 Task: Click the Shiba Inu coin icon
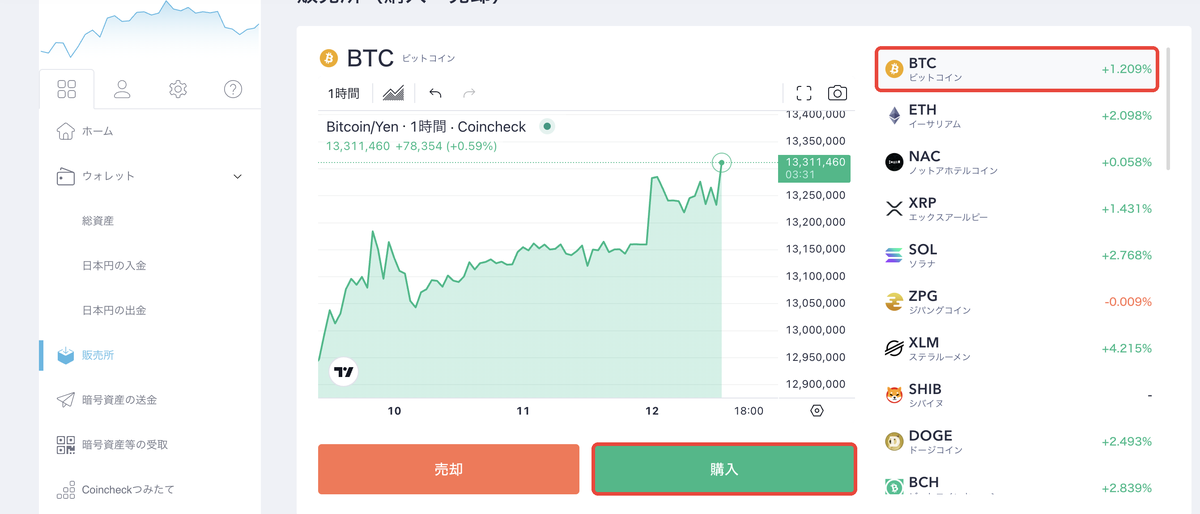click(894, 395)
